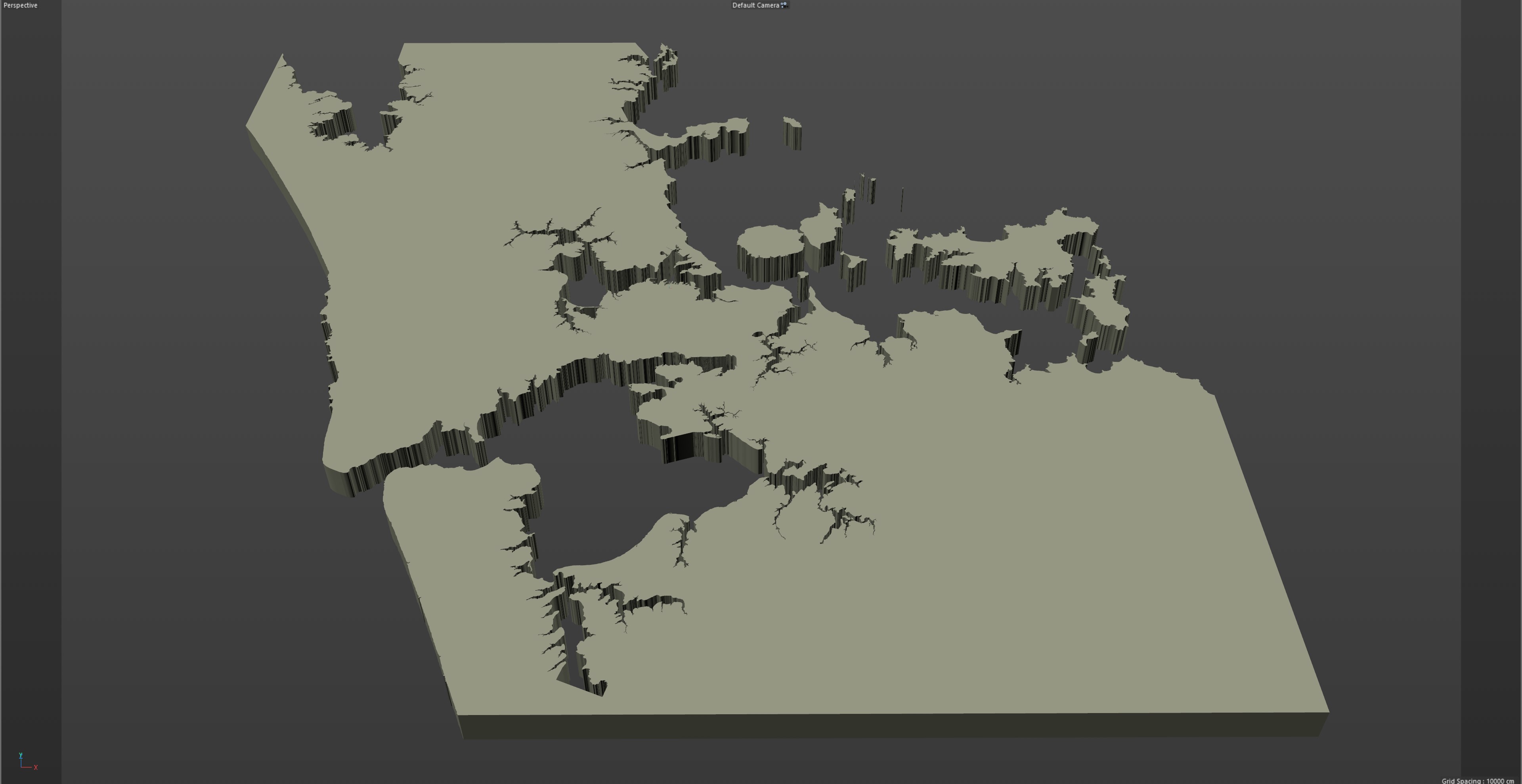Select the small isolated island at top
This screenshot has width=1522, height=784.
[792, 124]
